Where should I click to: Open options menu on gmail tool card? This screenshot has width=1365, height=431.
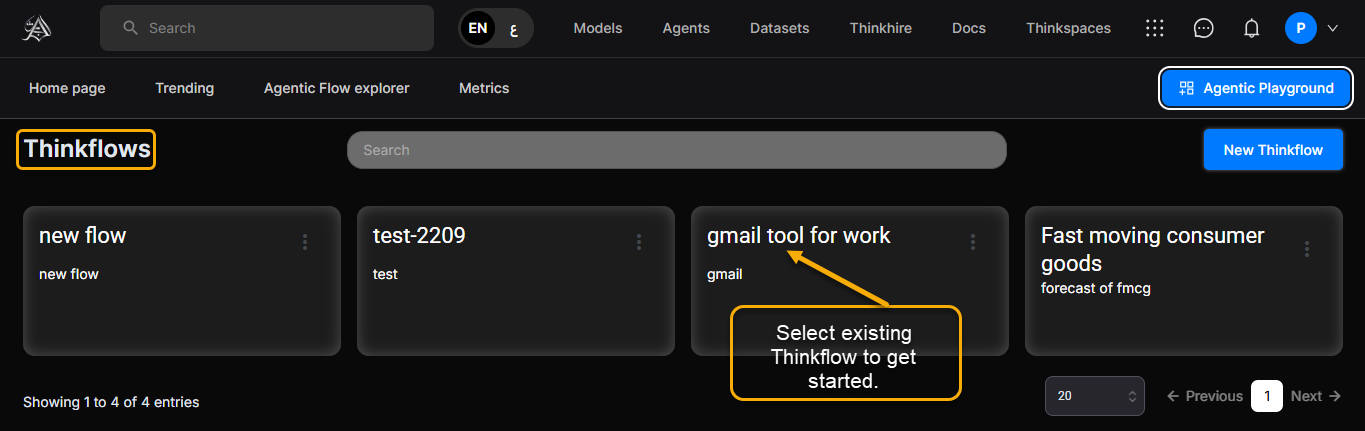pyautogui.click(x=973, y=242)
